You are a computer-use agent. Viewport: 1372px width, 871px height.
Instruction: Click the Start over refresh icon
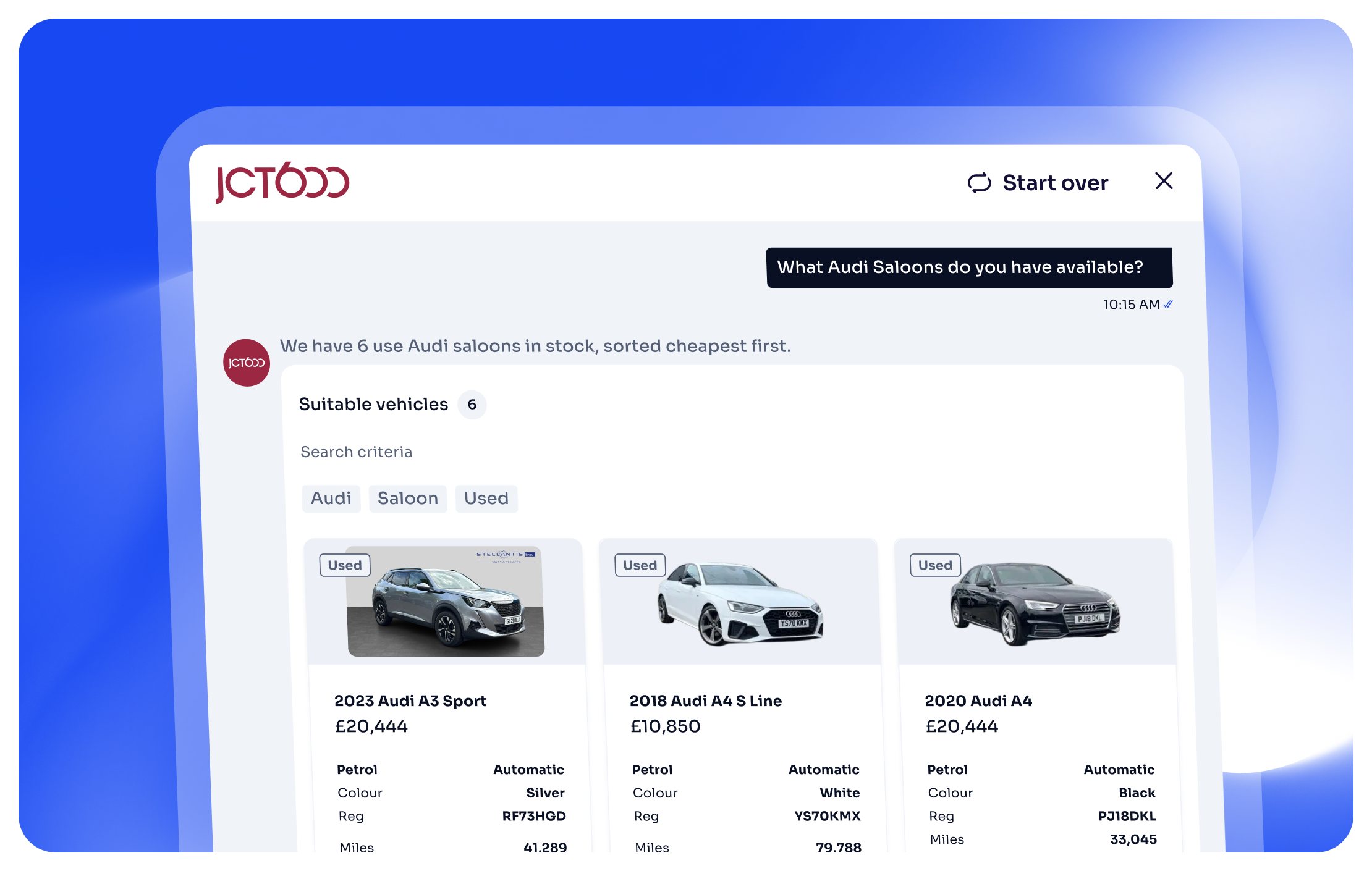point(979,183)
